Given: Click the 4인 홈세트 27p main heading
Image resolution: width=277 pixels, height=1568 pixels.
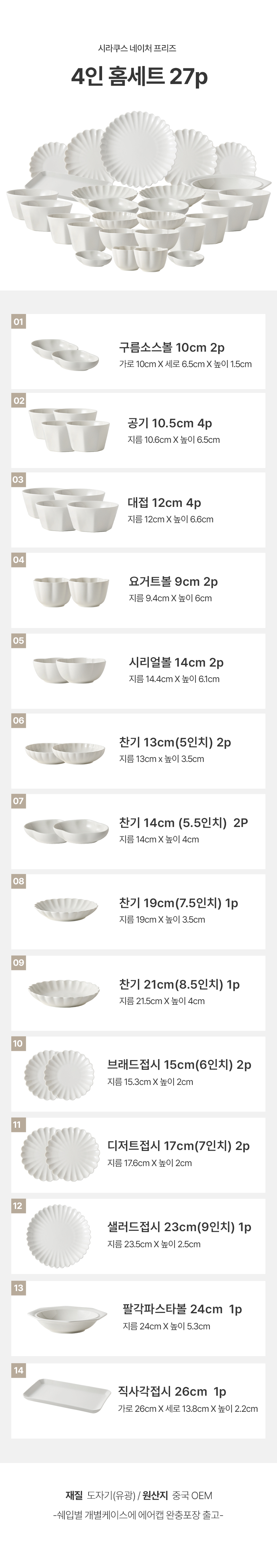Looking at the screenshot, I should [x=139, y=78].
